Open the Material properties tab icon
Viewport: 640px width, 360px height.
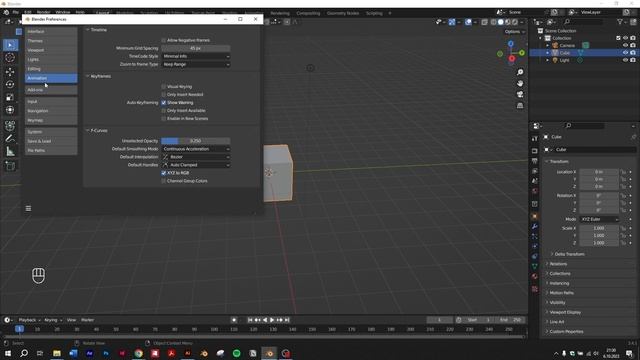tap(535, 277)
